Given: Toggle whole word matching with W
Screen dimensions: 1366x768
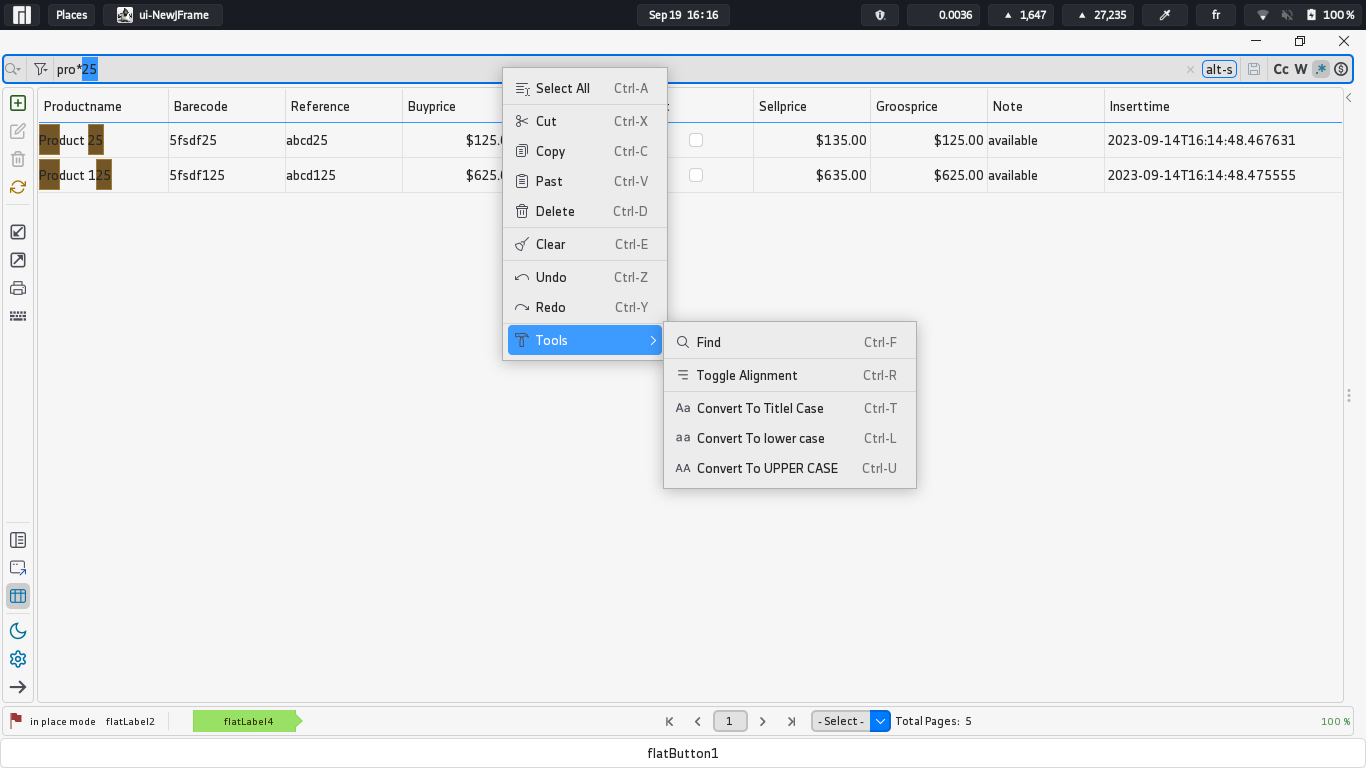Looking at the screenshot, I should (x=1301, y=69).
